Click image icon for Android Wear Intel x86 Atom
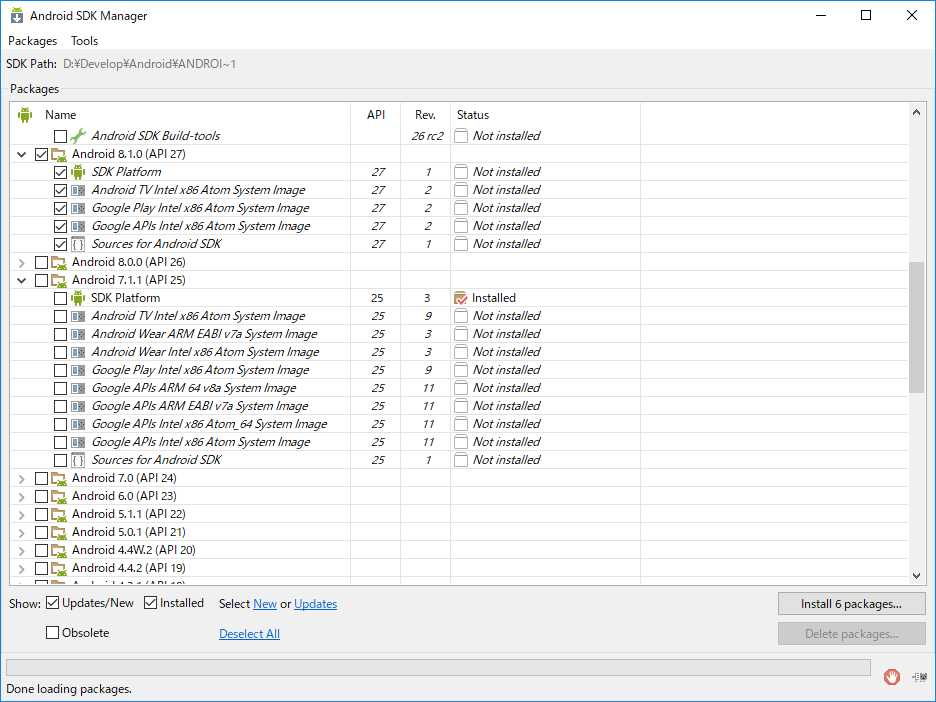The width and height of the screenshot is (936, 702). pyautogui.click(x=78, y=352)
